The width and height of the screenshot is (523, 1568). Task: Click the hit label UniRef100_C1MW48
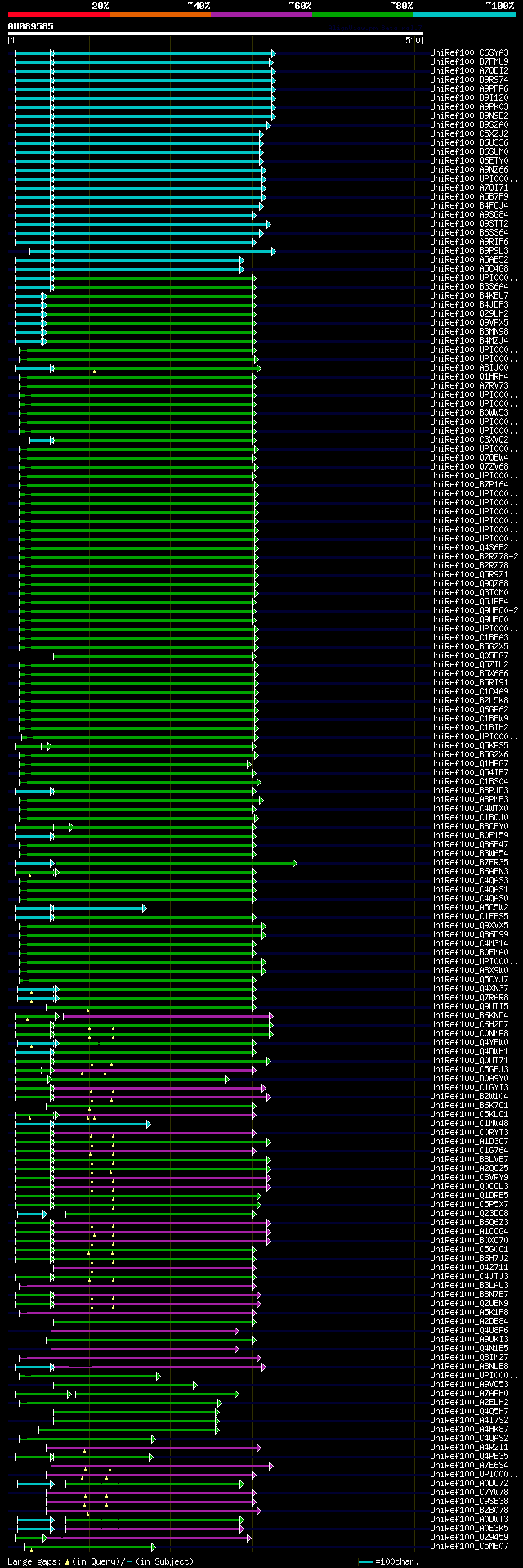pos(469,1124)
